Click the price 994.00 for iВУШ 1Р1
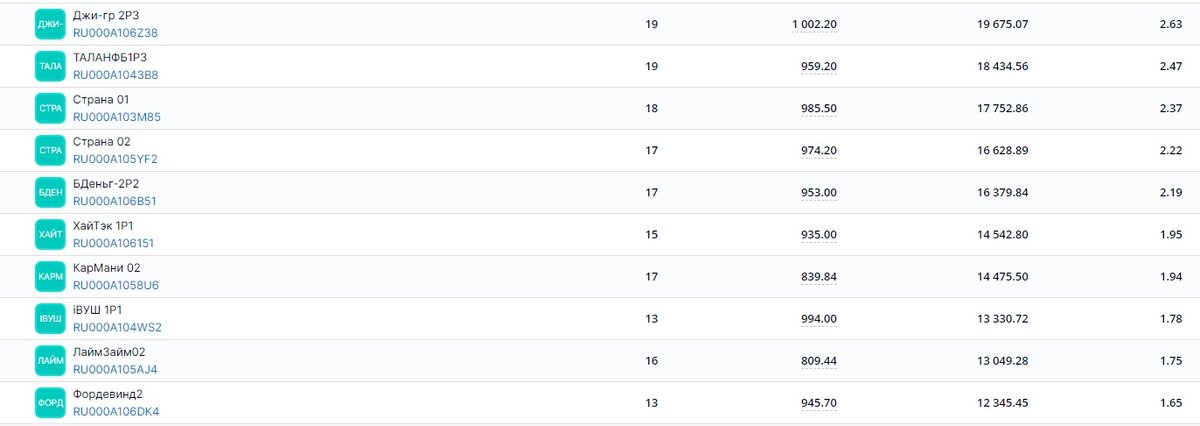 (x=819, y=318)
